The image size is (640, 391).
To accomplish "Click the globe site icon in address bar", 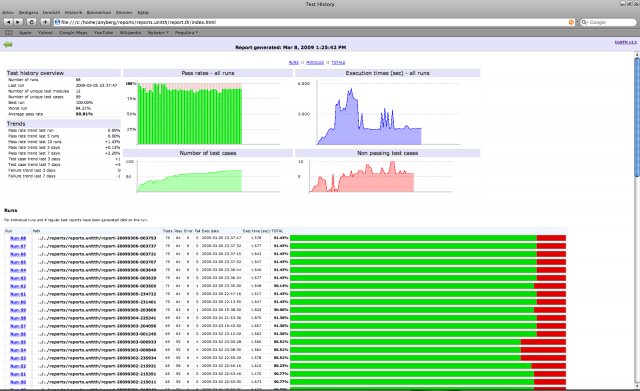I will coord(57,22).
